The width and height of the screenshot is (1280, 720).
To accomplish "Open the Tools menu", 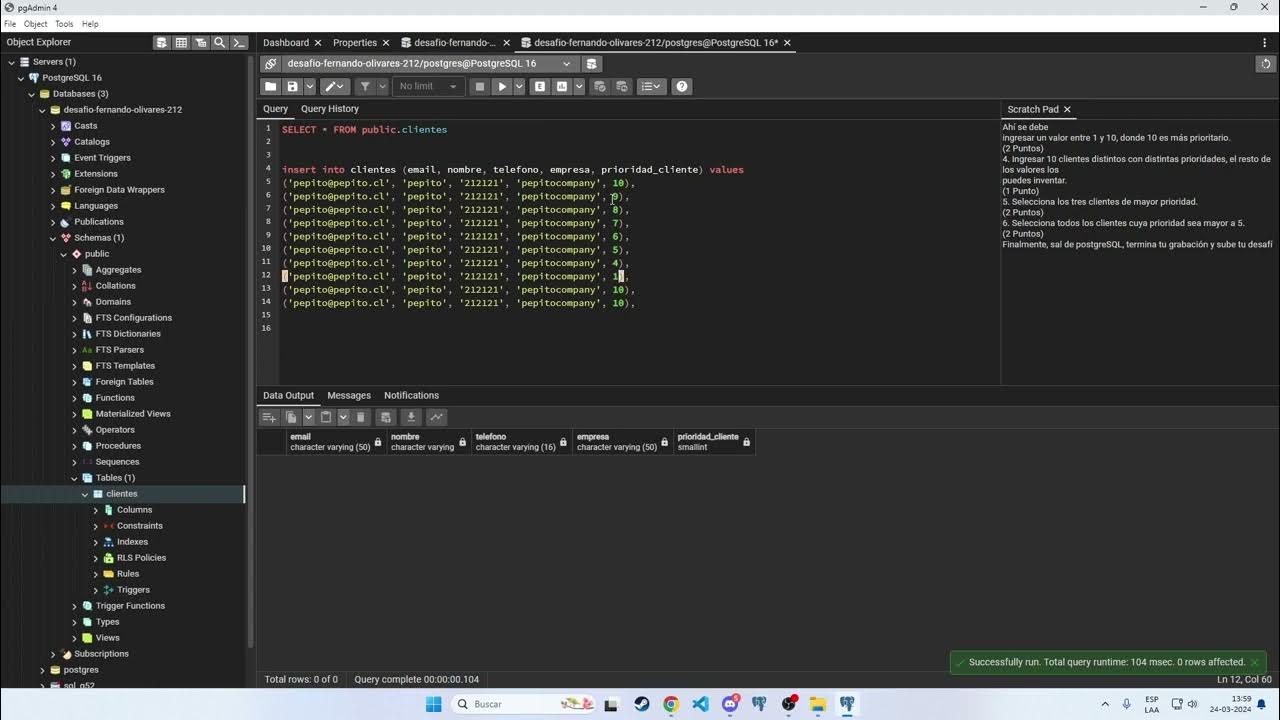I will pyautogui.click(x=64, y=24).
